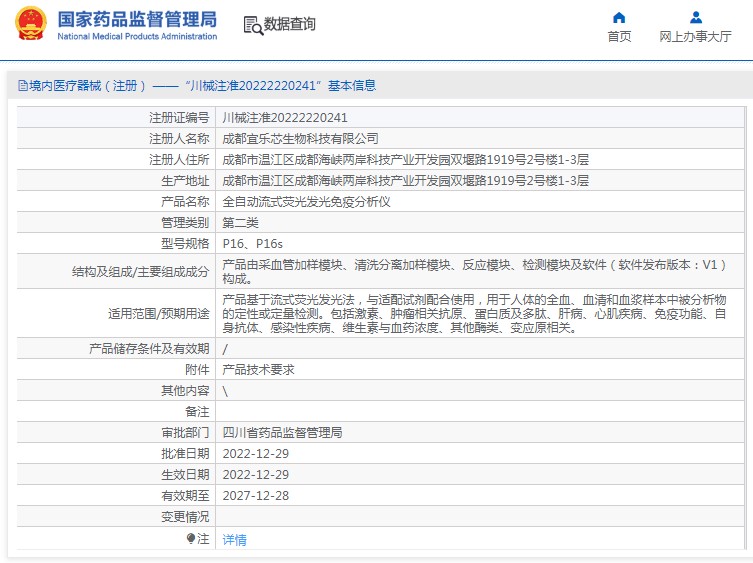The height and width of the screenshot is (563, 753).
Task: Click the lightbulb icon beside 注
Action: 191,538
